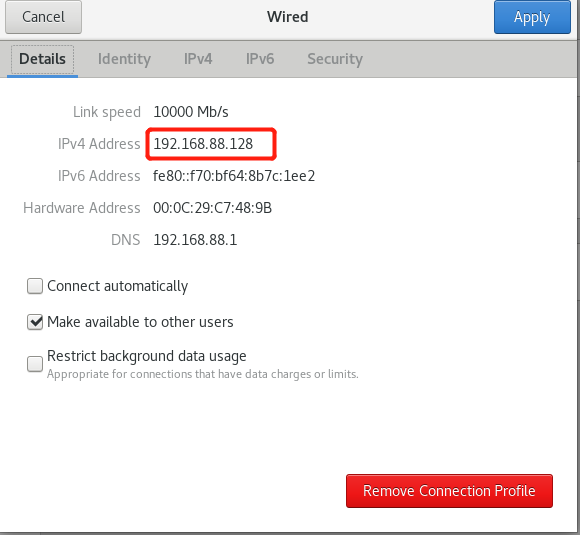
Task: Apply the wired connection settings
Action: pyautogui.click(x=532, y=17)
